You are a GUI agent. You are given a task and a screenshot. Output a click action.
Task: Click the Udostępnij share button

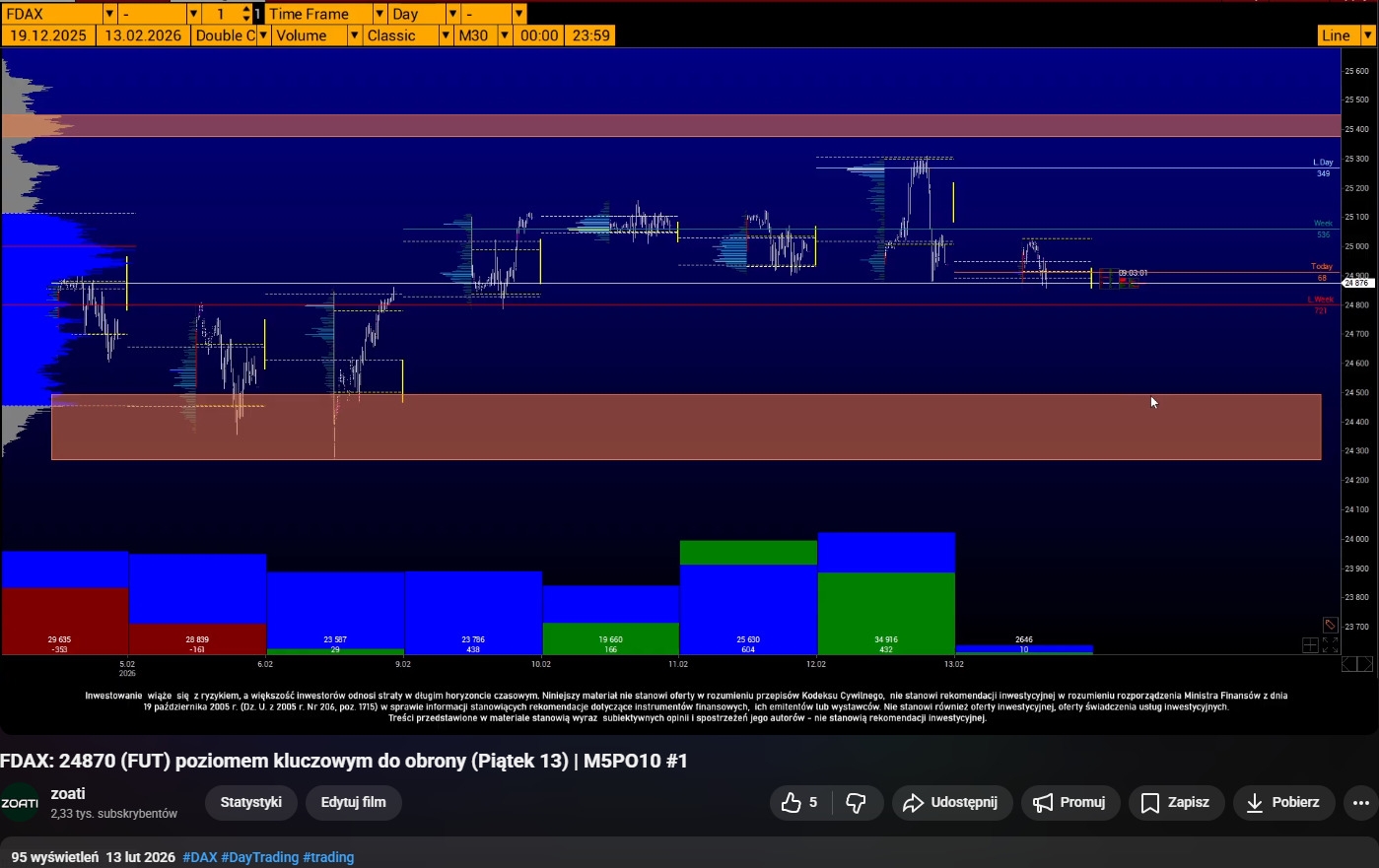coord(950,803)
